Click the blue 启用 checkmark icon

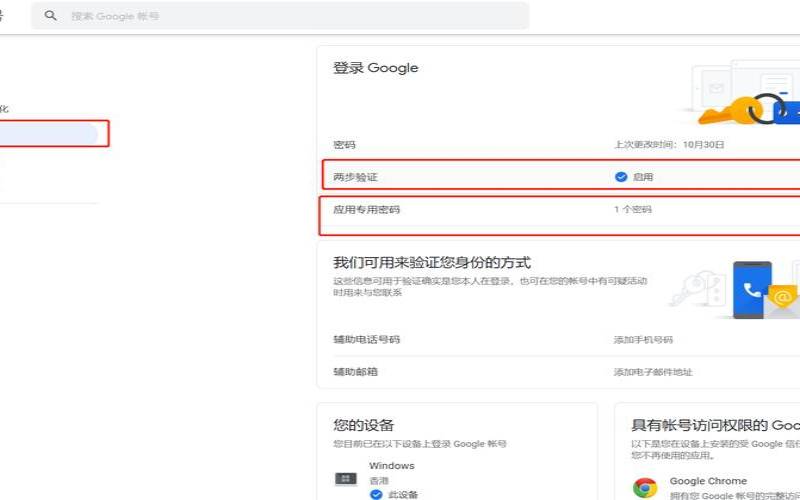[621, 177]
